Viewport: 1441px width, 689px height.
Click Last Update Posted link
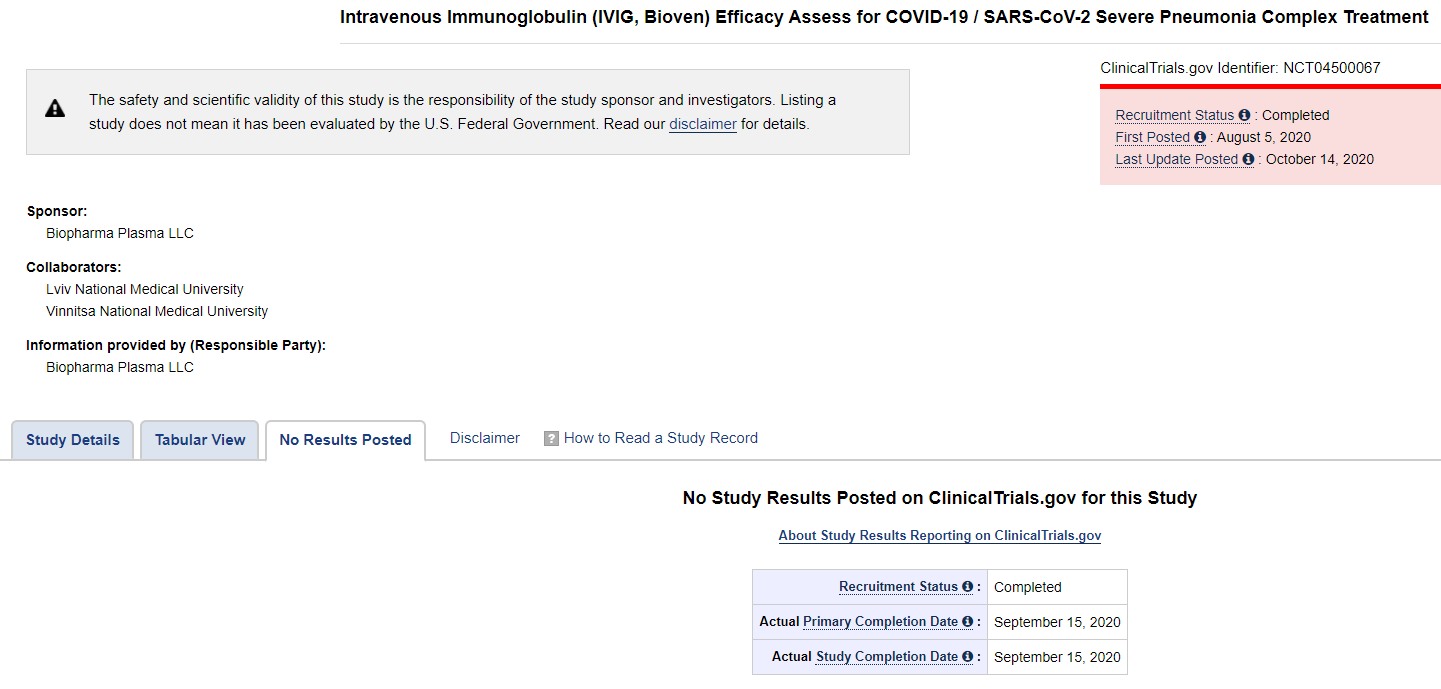[1177, 159]
